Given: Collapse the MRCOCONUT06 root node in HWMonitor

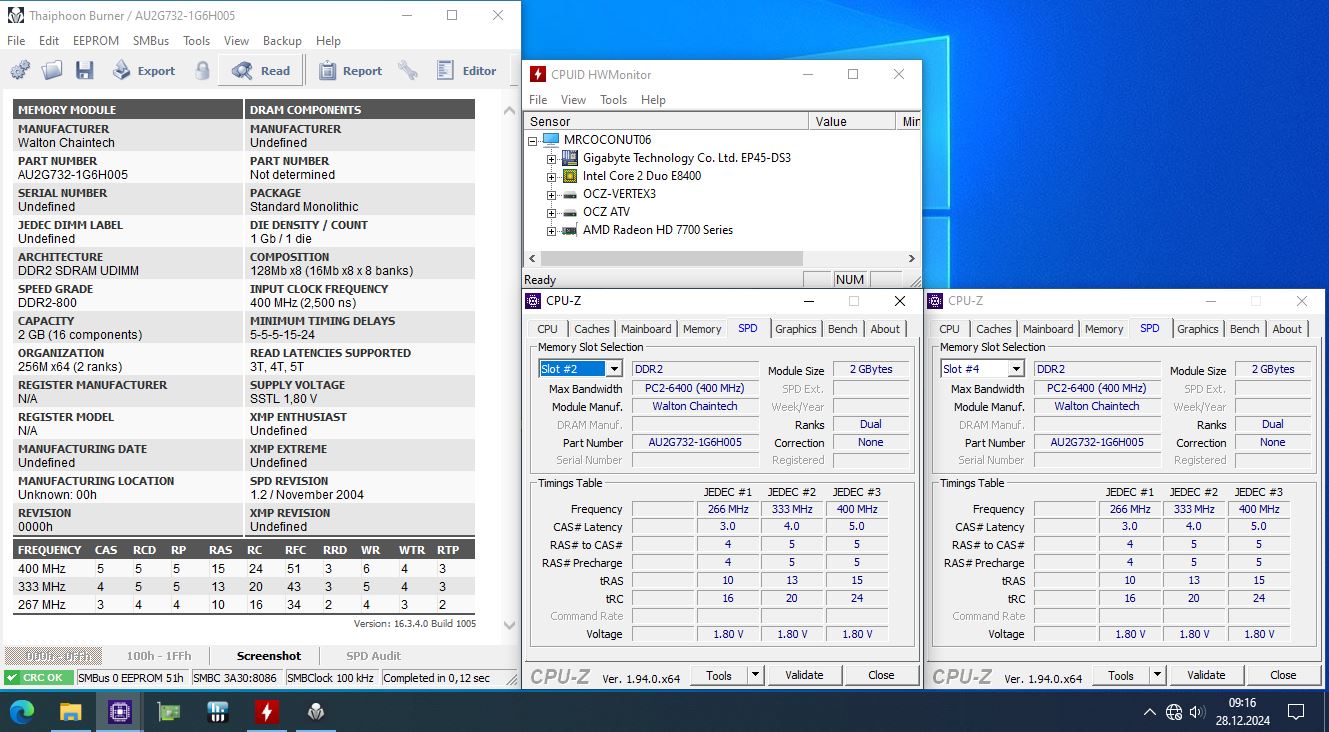Looking at the screenshot, I should [534, 140].
